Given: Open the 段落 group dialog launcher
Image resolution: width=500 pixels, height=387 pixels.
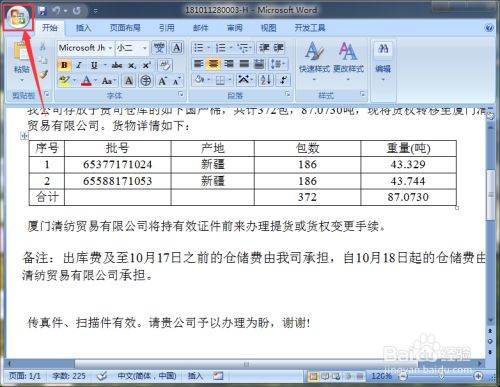Looking at the screenshot, I should (x=288, y=94).
